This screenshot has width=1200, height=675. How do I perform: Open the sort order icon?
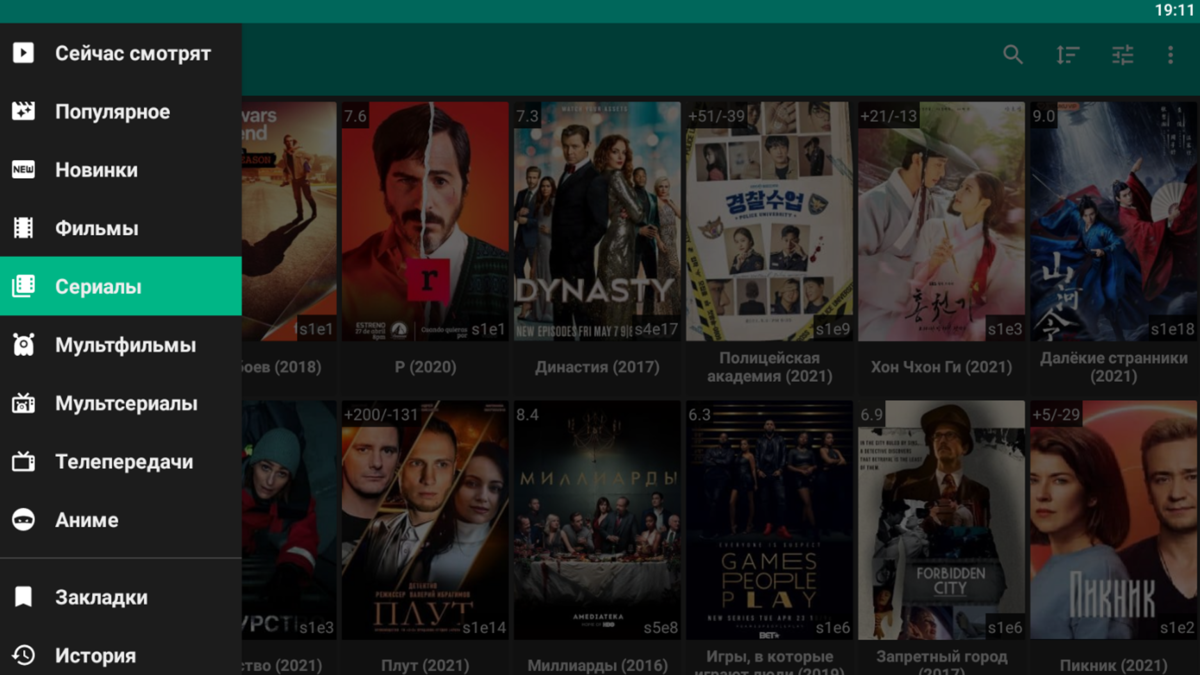tap(1068, 55)
